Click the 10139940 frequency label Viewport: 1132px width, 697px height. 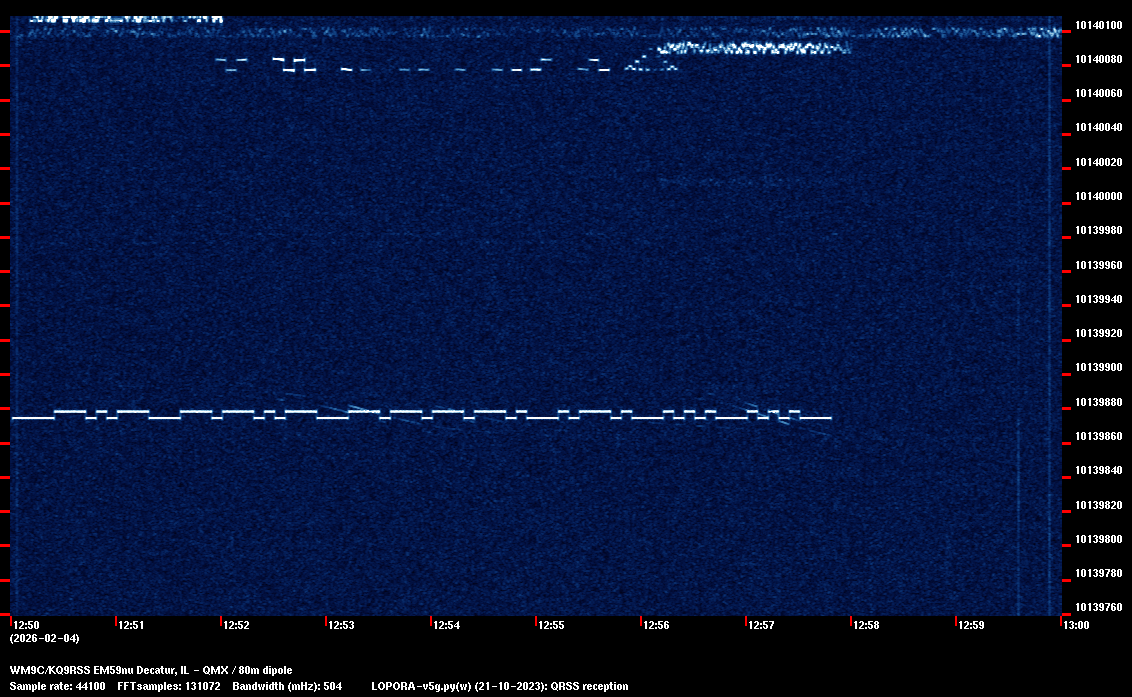pos(1097,299)
